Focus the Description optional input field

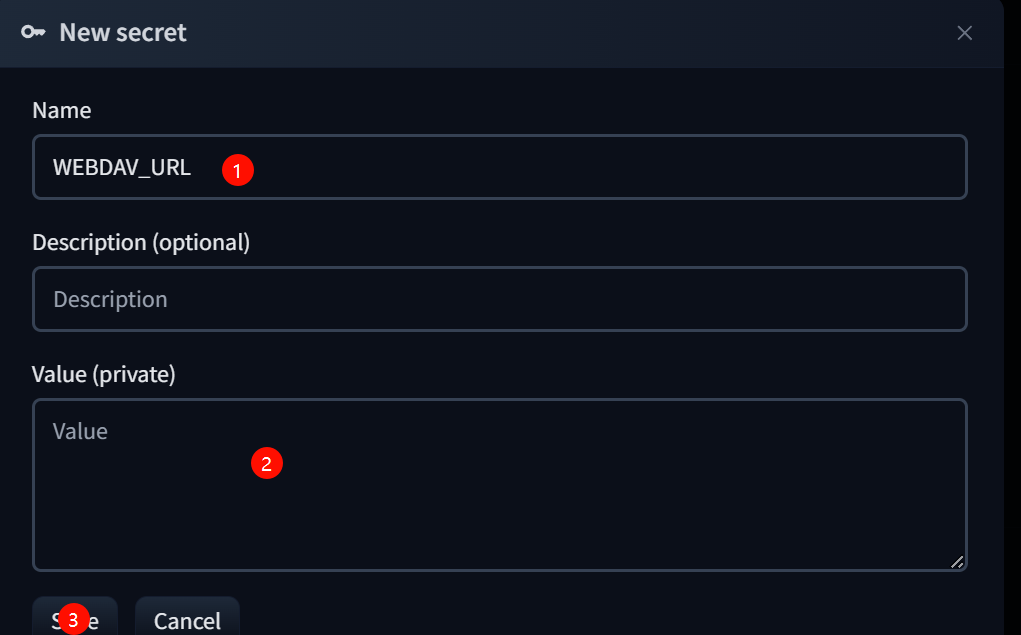(x=499, y=299)
